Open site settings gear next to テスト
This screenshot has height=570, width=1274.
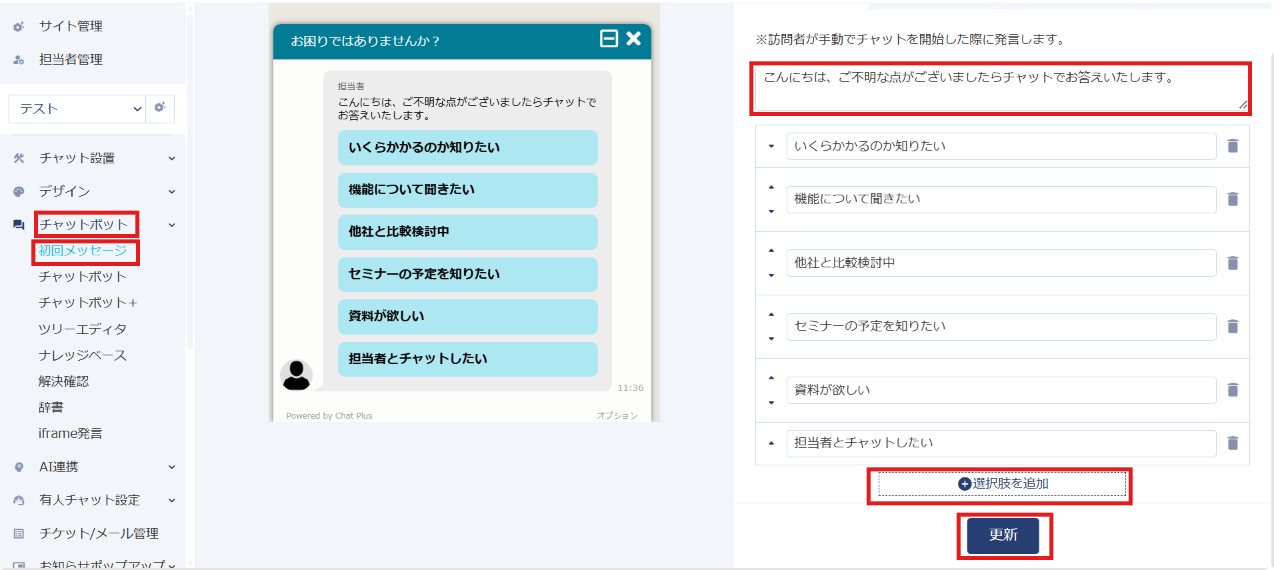pyautogui.click(x=160, y=108)
